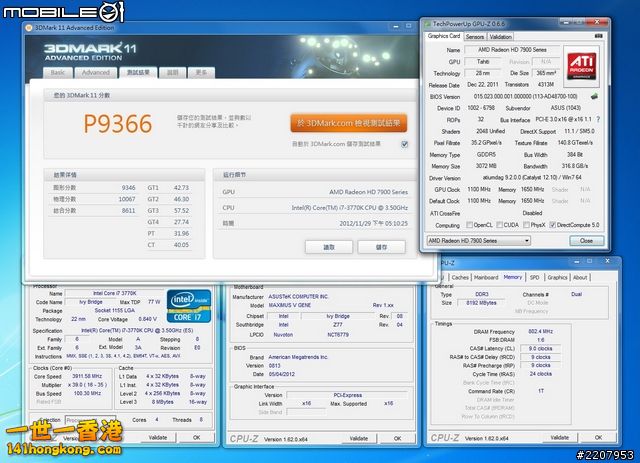Click the GPU-Z screenshot camera icon

click(596, 36)
